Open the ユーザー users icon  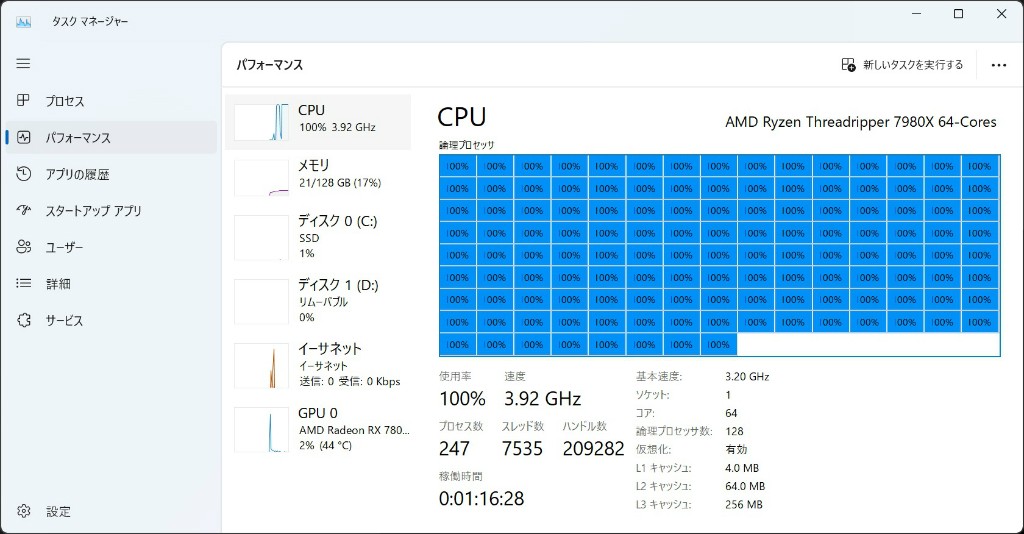pos(24,247)
